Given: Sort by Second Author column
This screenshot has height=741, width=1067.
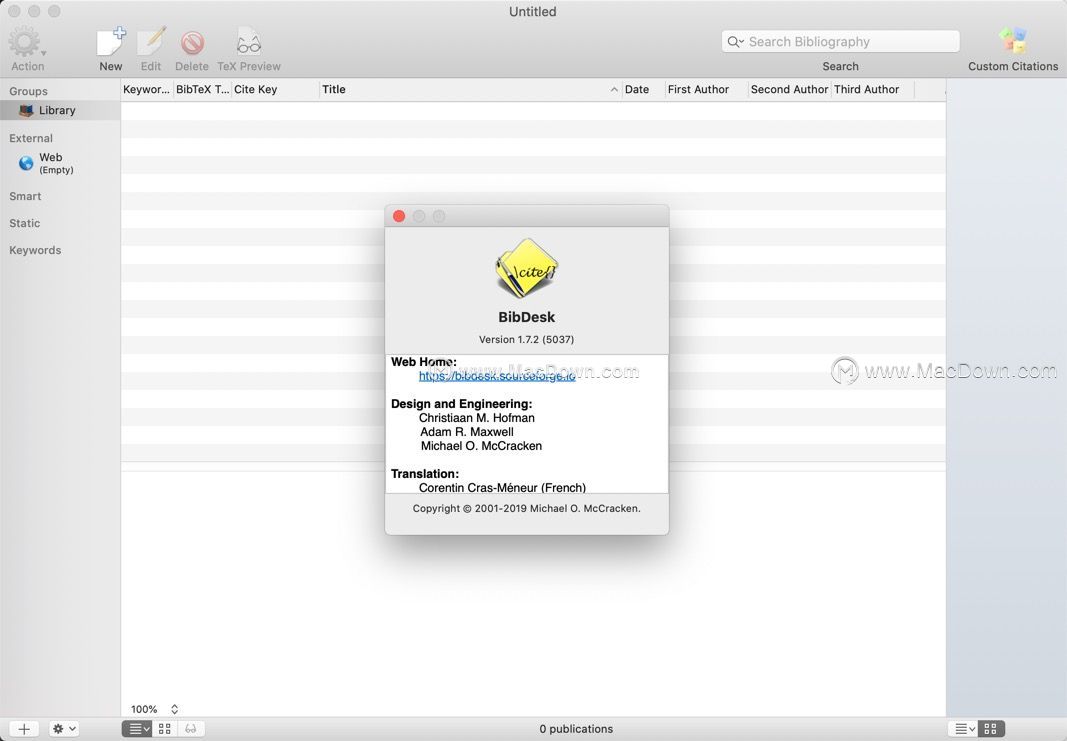Looking at the screenshot, I should [x=789, y=89].
